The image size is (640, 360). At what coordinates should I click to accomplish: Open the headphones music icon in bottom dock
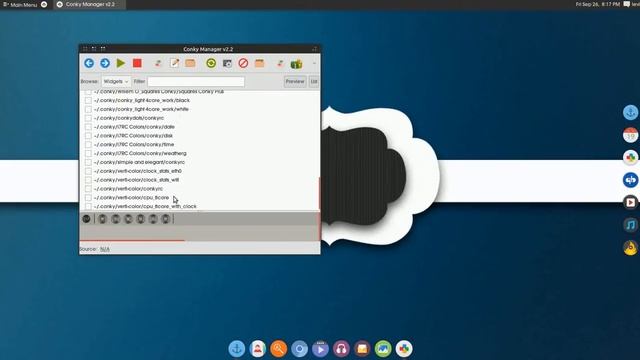341,349
